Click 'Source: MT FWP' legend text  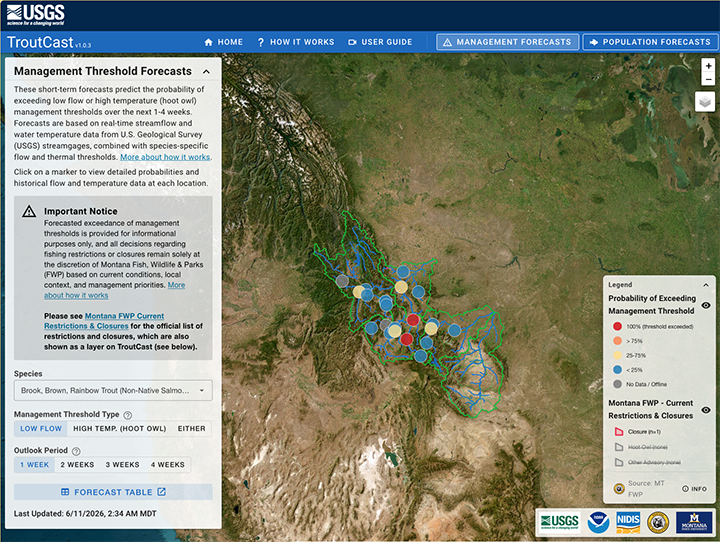click(x=646, y=489)
